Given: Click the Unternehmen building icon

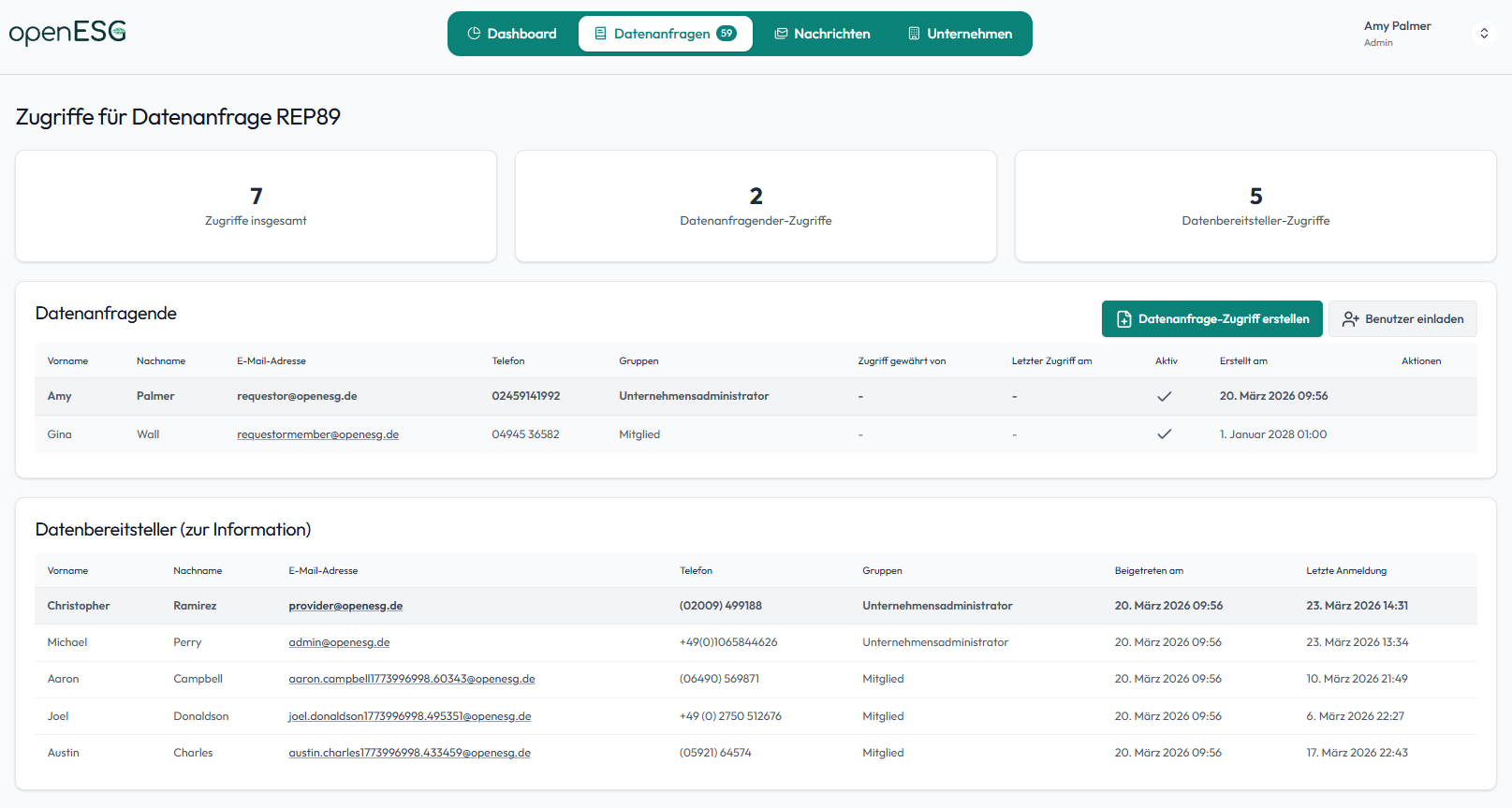Looking at the screenshot, I should point(914,34).
